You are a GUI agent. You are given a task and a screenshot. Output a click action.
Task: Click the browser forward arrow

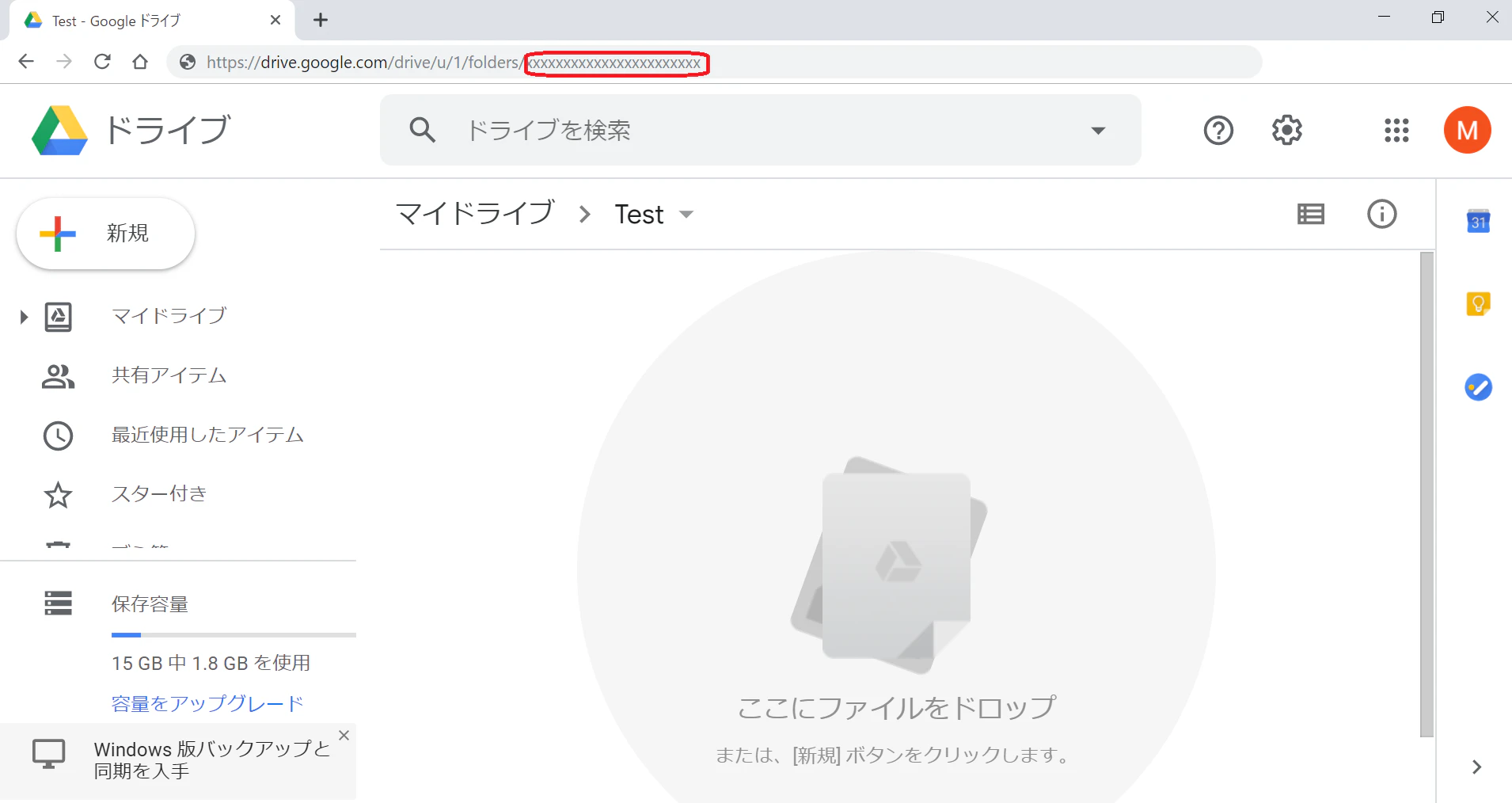click(64, 62)
